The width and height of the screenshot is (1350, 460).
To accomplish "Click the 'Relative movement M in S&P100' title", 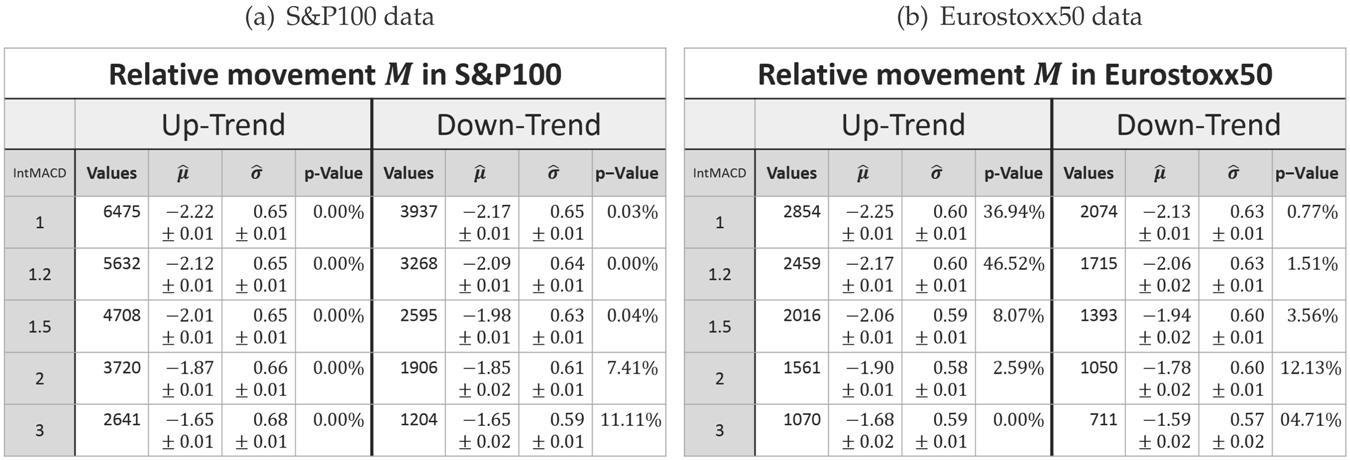I will 335,75.
